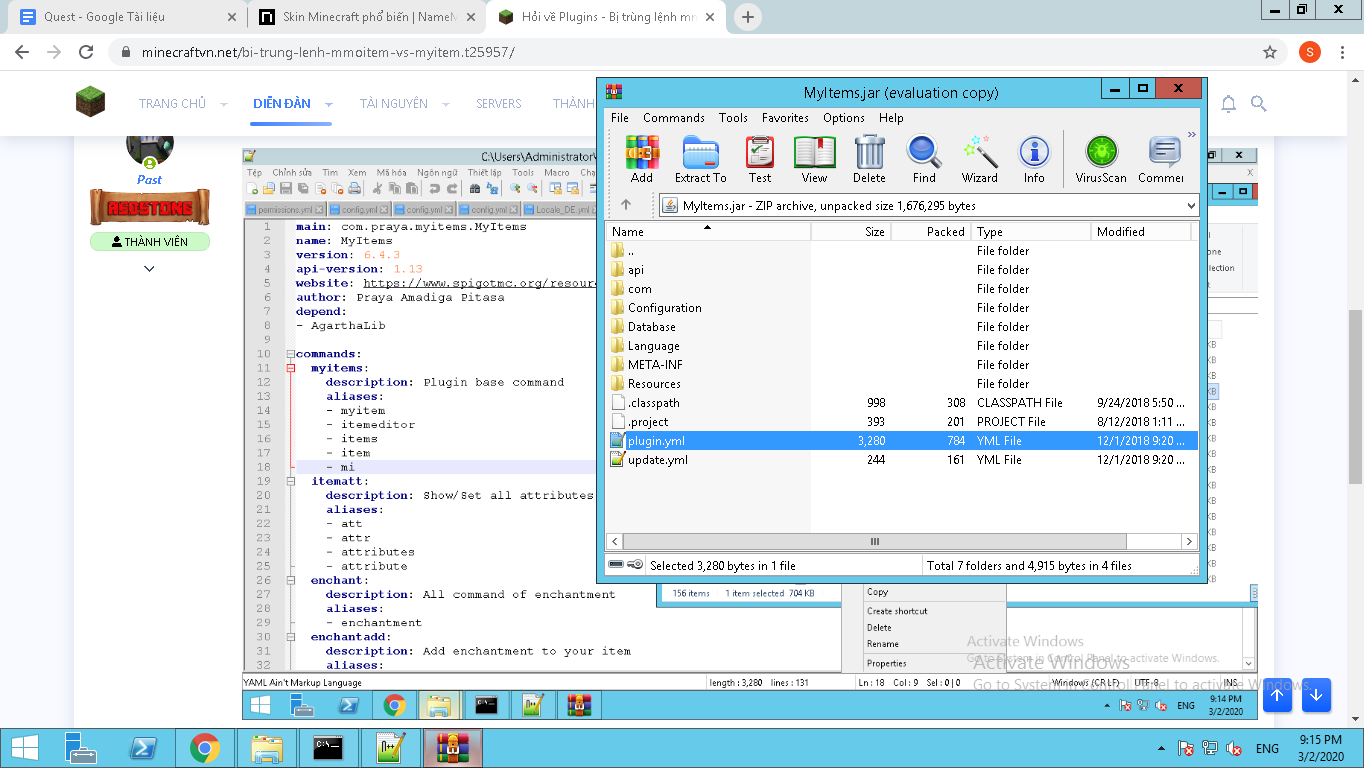The height and width of the screenshot is (768, 1364).
Task: Click the Chrome address bar URL
Action: 328,52
